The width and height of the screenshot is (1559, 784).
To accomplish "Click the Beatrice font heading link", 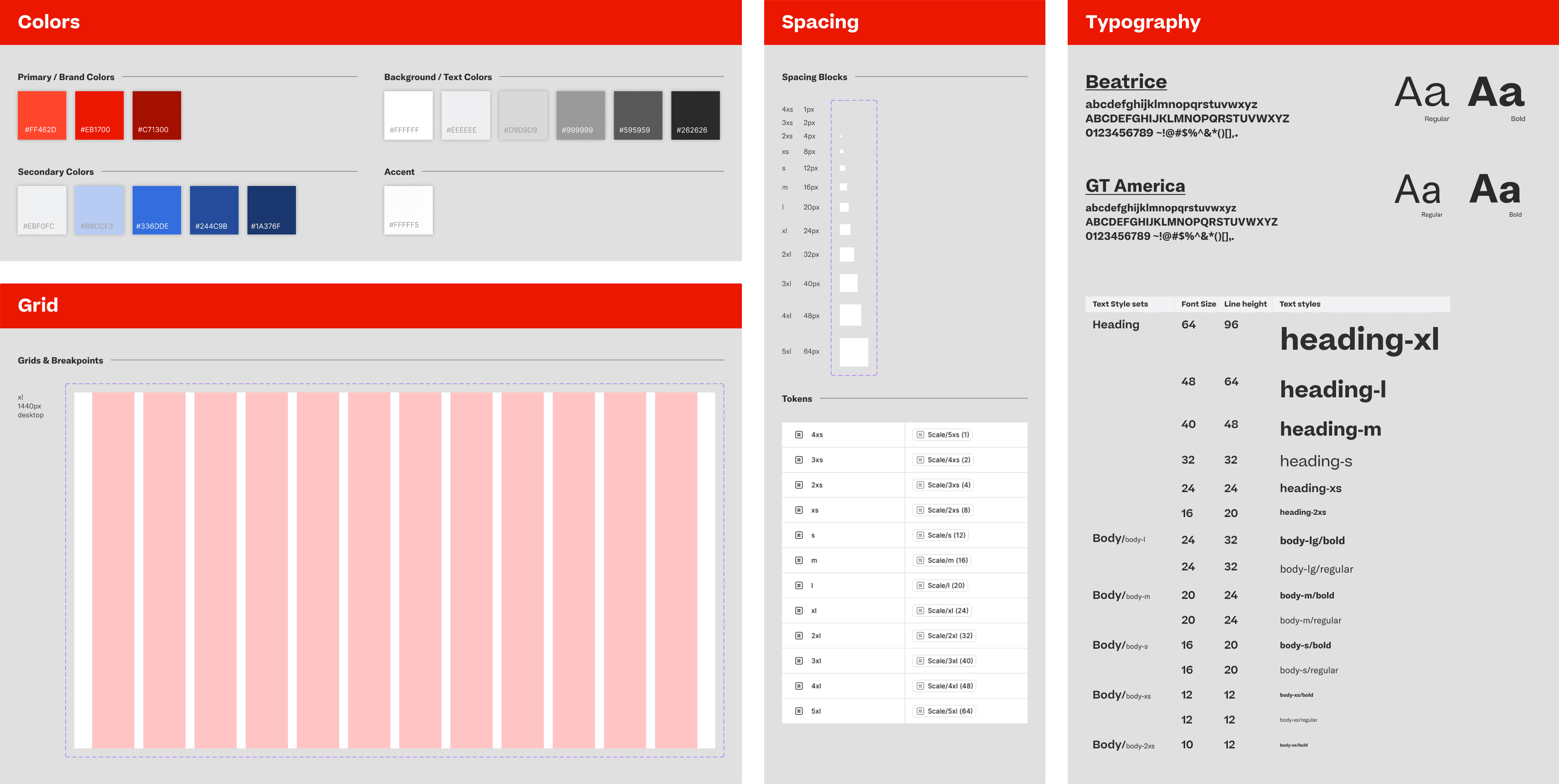I will tap(1126, 82).
